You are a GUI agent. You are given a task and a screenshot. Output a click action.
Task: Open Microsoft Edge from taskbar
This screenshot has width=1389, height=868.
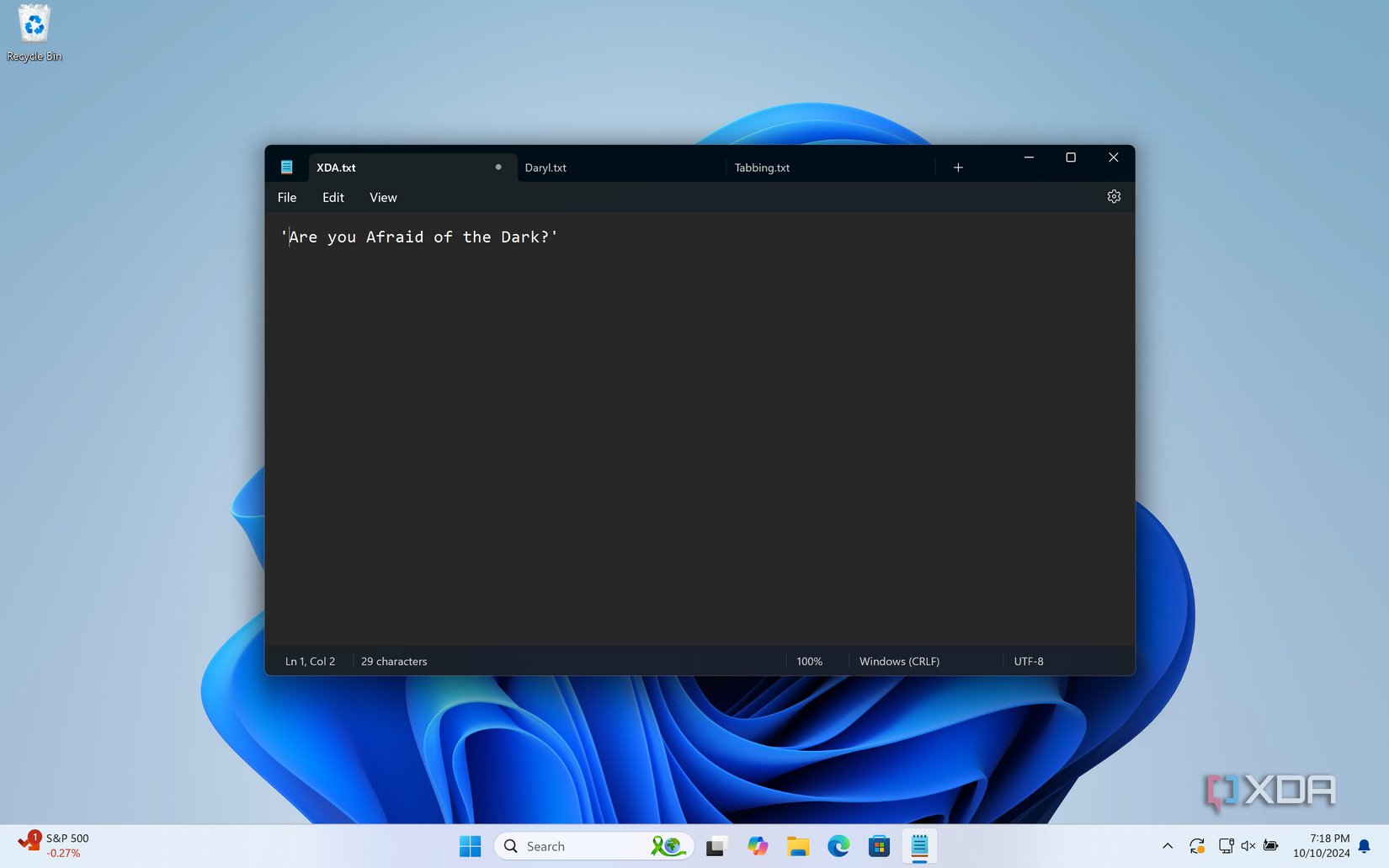[x=838, y=846]
